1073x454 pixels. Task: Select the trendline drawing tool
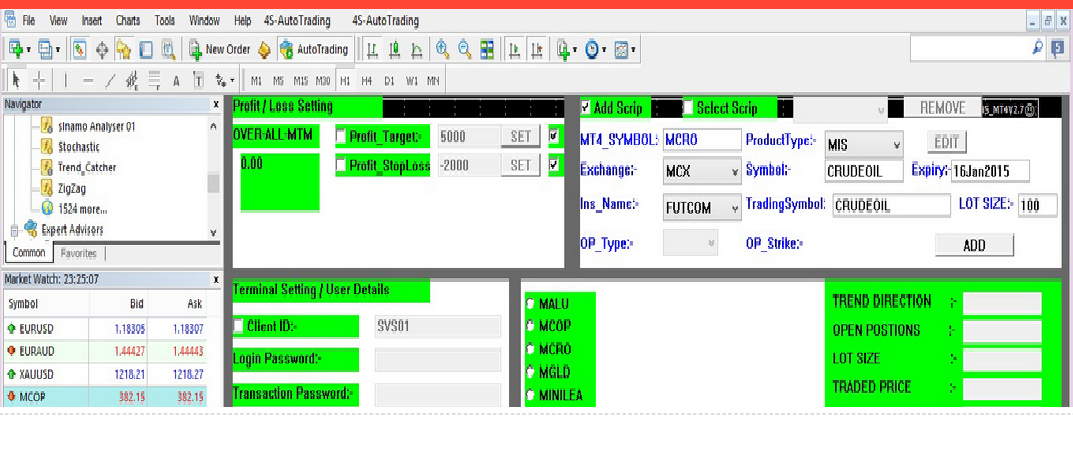tap(109, 81)
